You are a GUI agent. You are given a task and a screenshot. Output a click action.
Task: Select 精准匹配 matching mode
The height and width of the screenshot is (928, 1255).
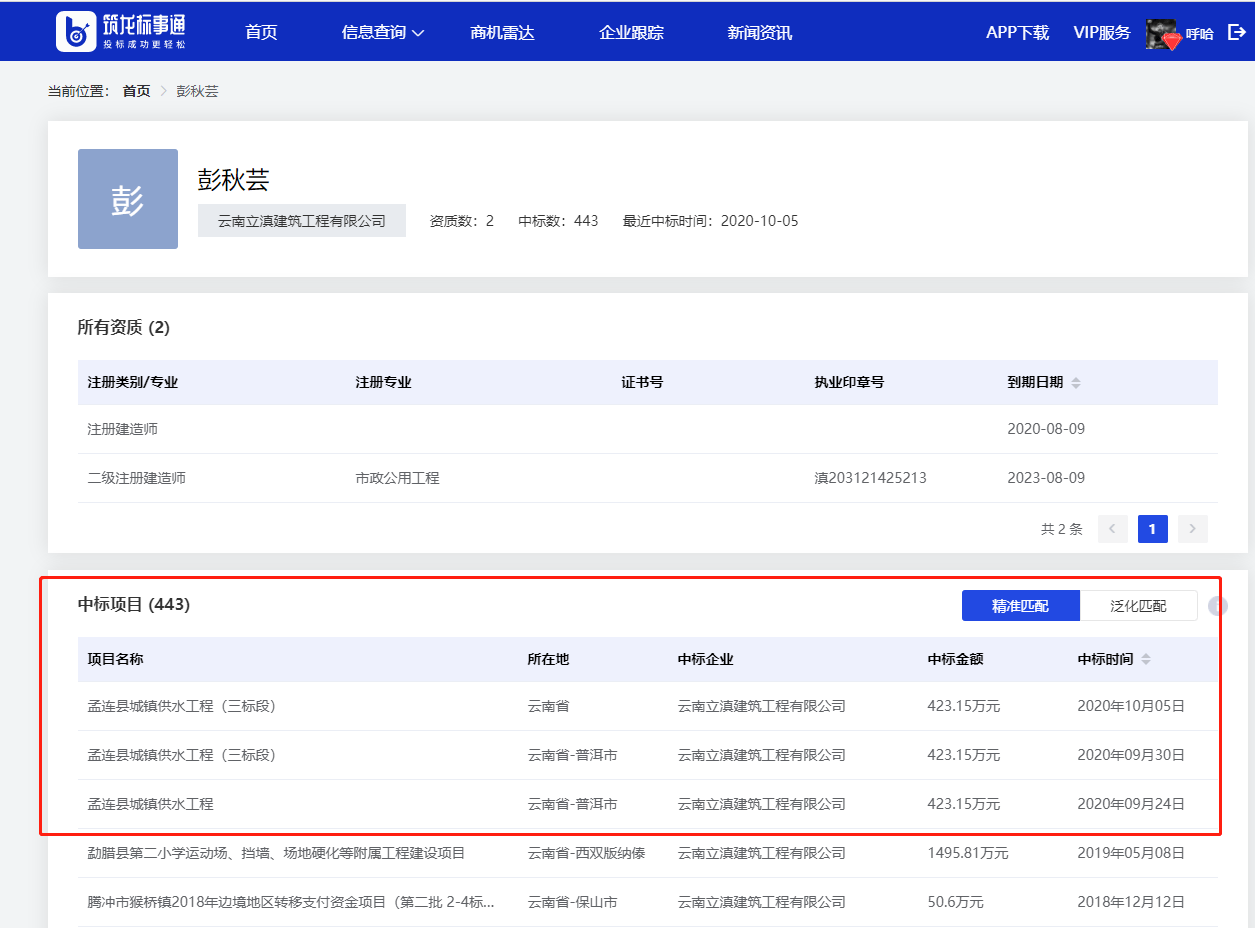[x=1020, y=606]
